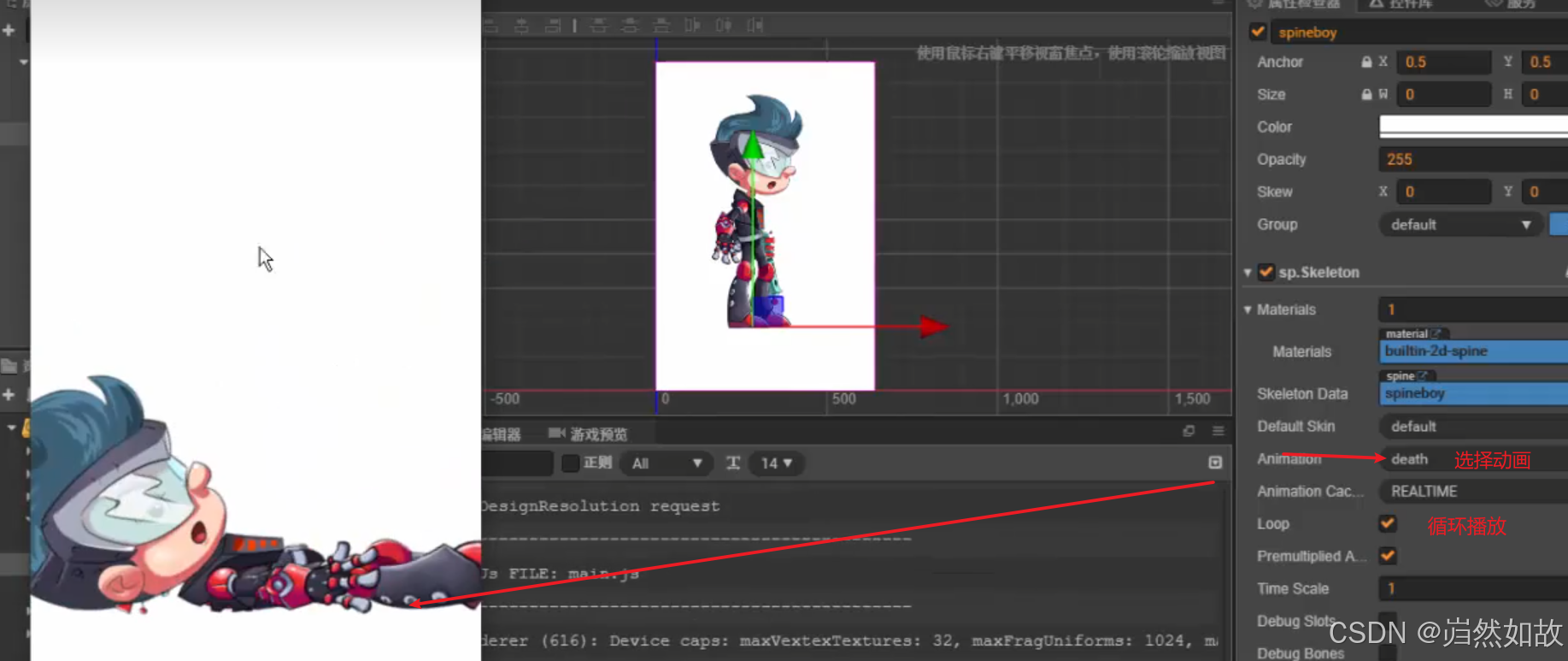
Task: Click the Js FILE: main.js log line
Action: click(561, 574)
